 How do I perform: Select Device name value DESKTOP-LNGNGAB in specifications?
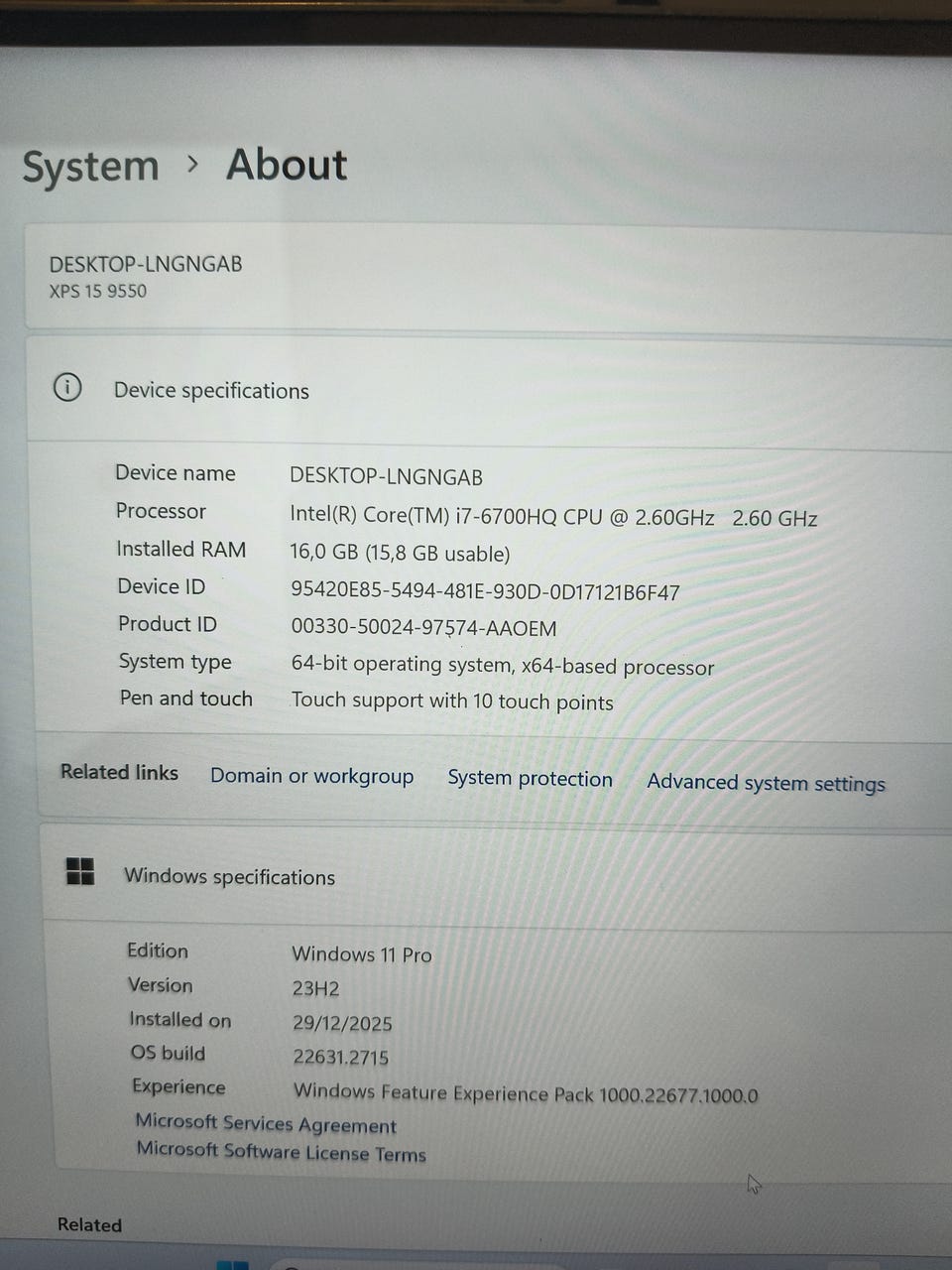point(386,476)
